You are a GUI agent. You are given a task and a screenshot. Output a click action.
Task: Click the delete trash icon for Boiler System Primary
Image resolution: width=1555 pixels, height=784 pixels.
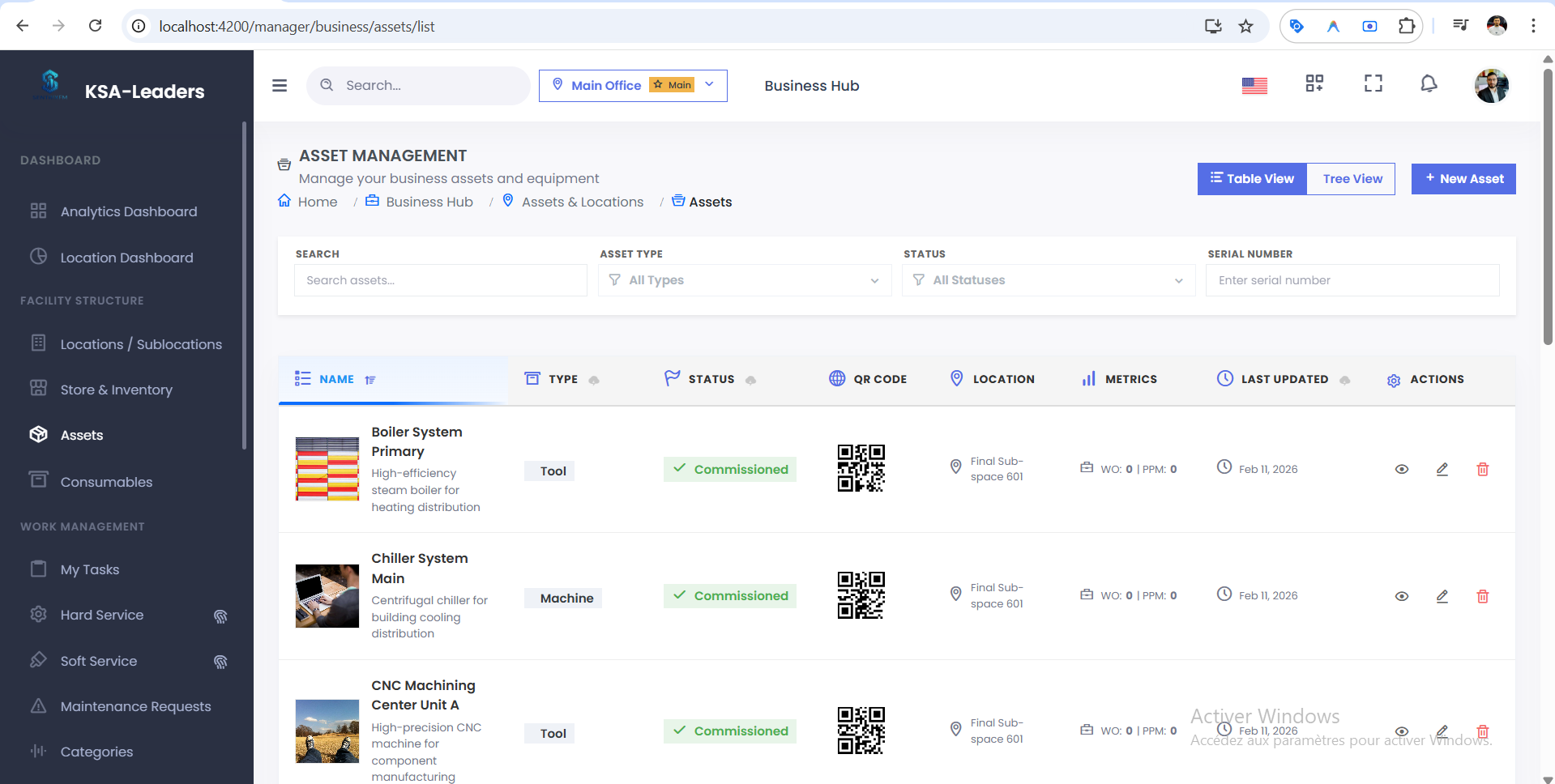click(1483, 469)
